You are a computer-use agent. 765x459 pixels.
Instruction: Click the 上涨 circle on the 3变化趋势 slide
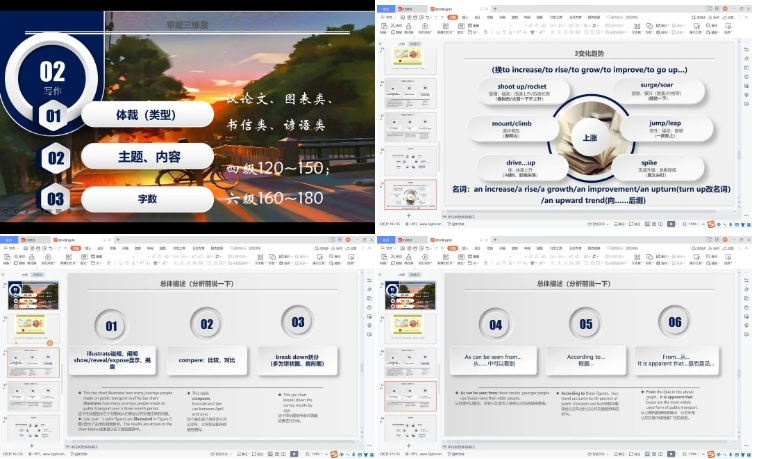590,138
